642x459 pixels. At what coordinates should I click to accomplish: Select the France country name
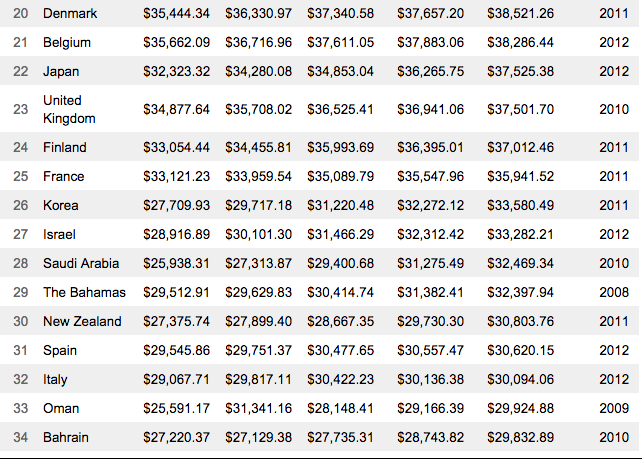(64, 177)
